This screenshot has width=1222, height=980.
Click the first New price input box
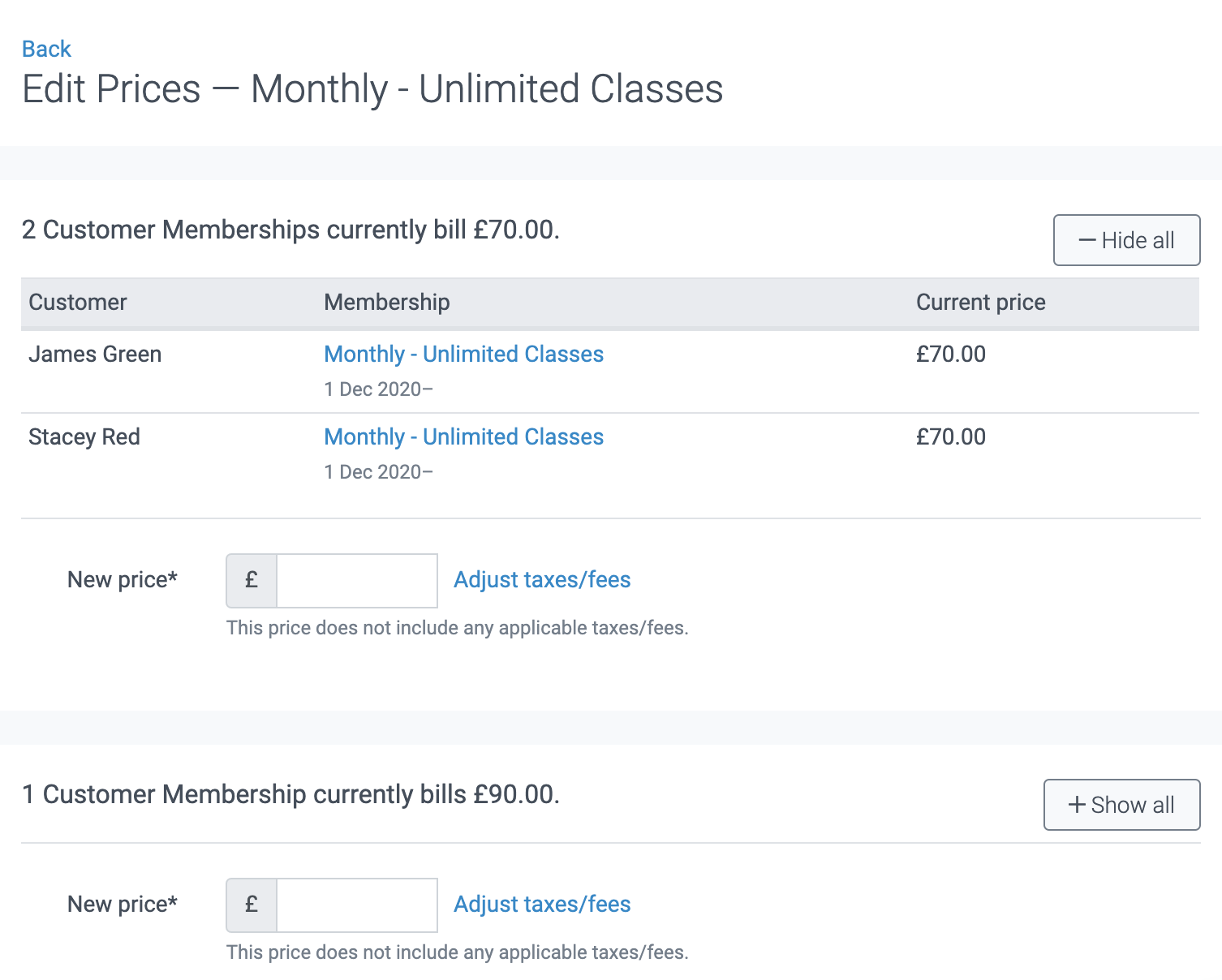355,580
